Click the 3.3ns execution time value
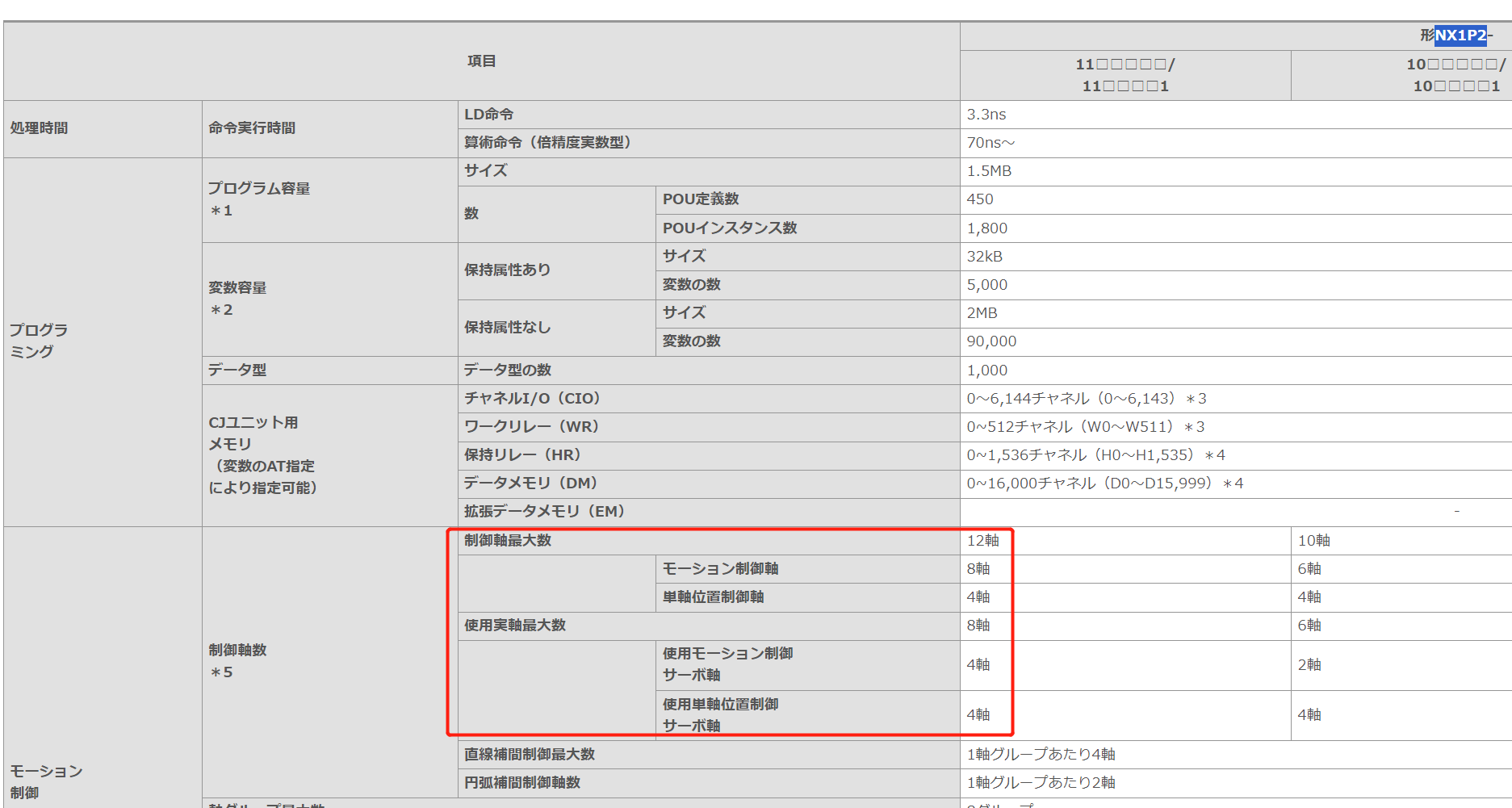The width and height of the screenshot is (1512, 808). (986, 115)
